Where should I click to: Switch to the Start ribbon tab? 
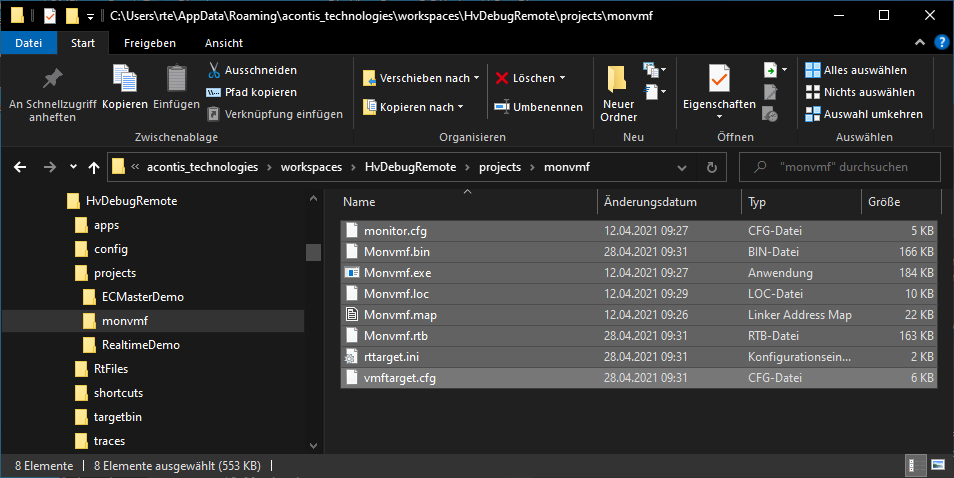(x=83, y=43)
